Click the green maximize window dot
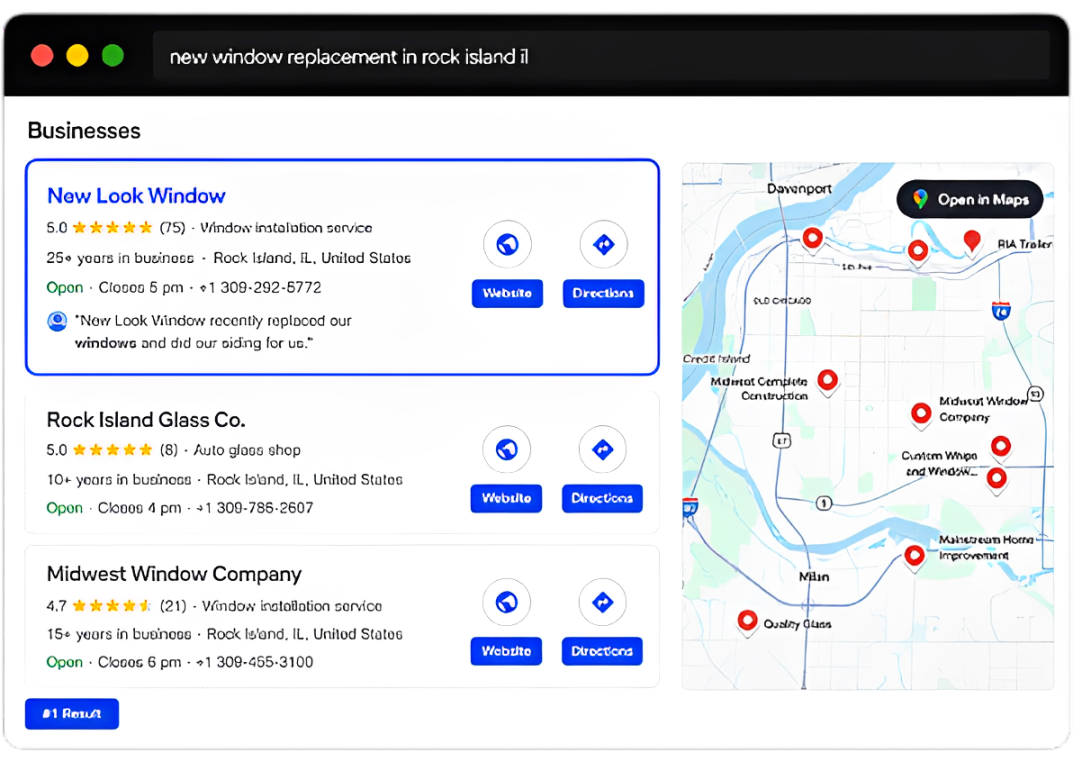The height and width of the screenshot is (762, 1073). [113, 55]
